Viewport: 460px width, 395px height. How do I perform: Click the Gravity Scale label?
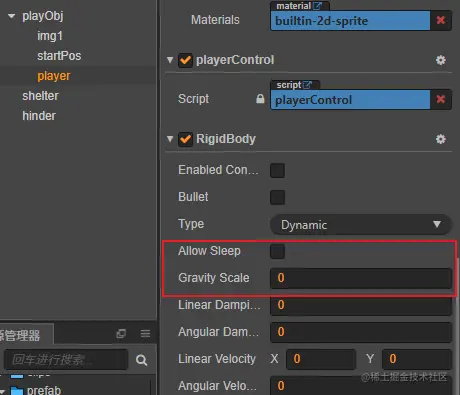214,278
